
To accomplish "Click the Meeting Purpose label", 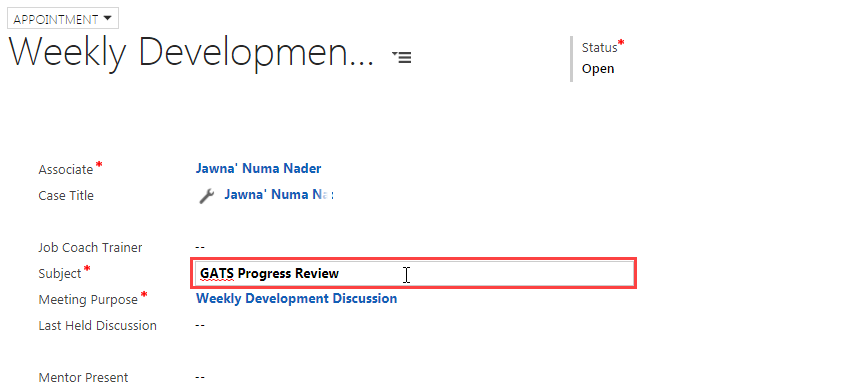I will click(x=88, y=299).
